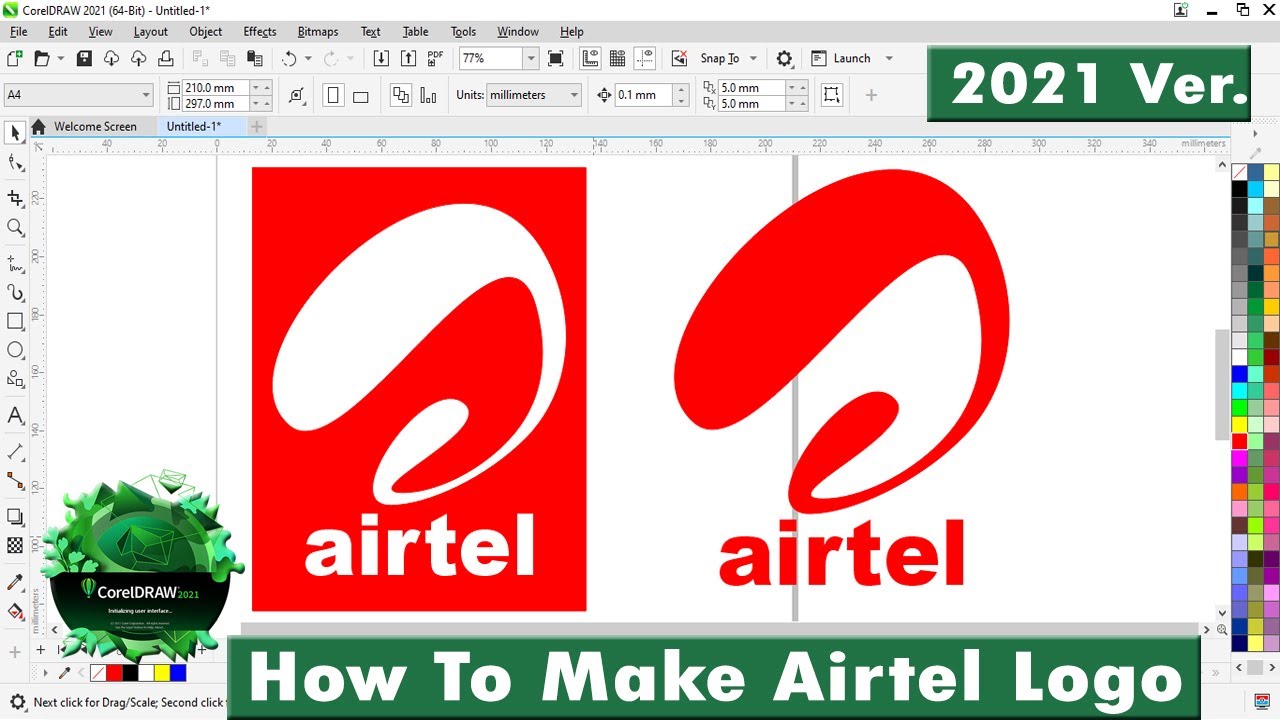Screen dimensions: 1280x720
Task: Click the Paste clipboard icon
Action: click(x=255, y=58)
